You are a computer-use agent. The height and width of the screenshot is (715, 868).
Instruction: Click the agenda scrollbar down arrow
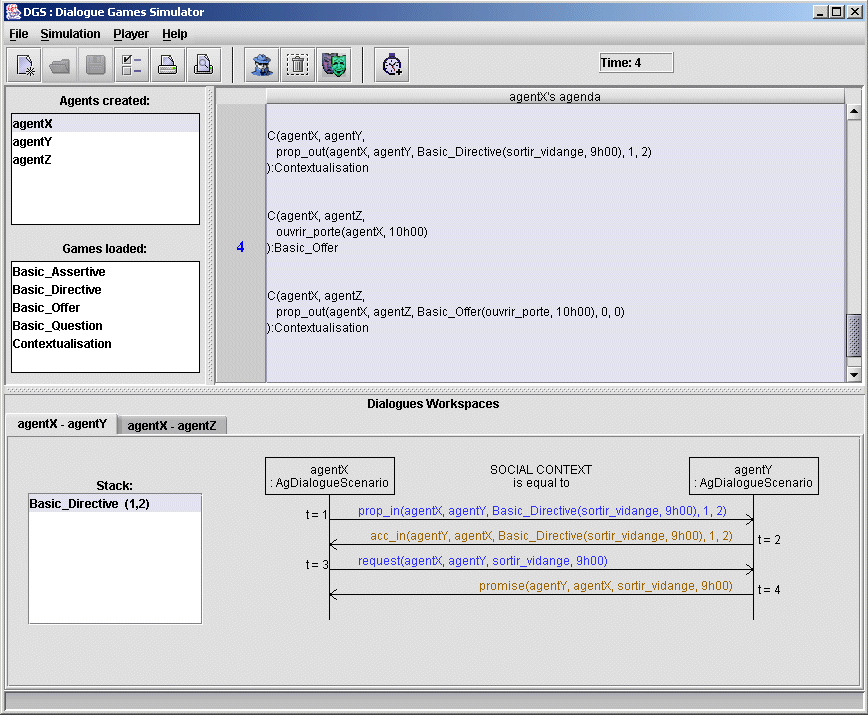pyautogui.click(x=853, y=373)
